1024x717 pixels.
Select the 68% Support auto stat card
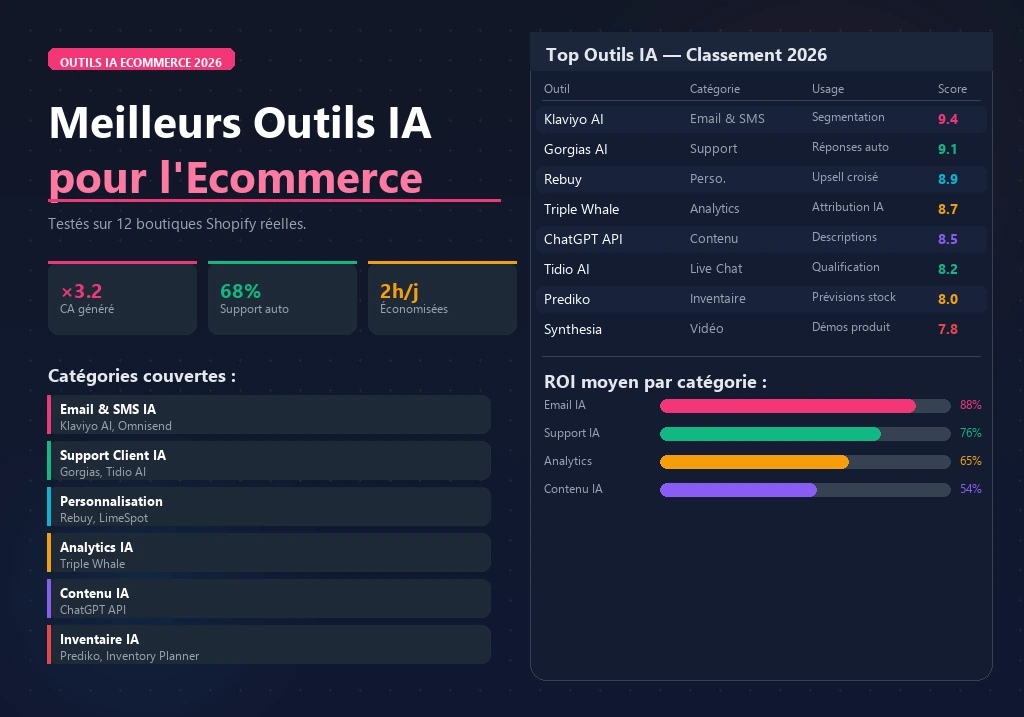282,298
